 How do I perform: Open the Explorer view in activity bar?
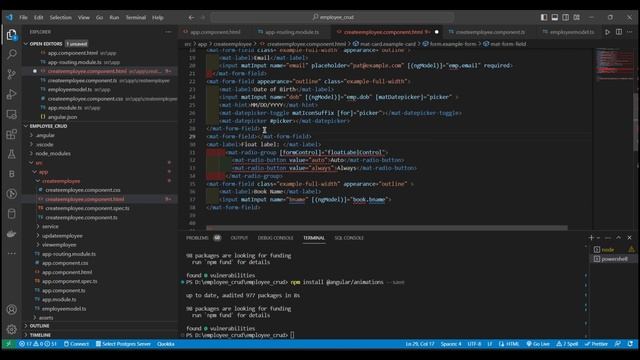pos(11,35)
